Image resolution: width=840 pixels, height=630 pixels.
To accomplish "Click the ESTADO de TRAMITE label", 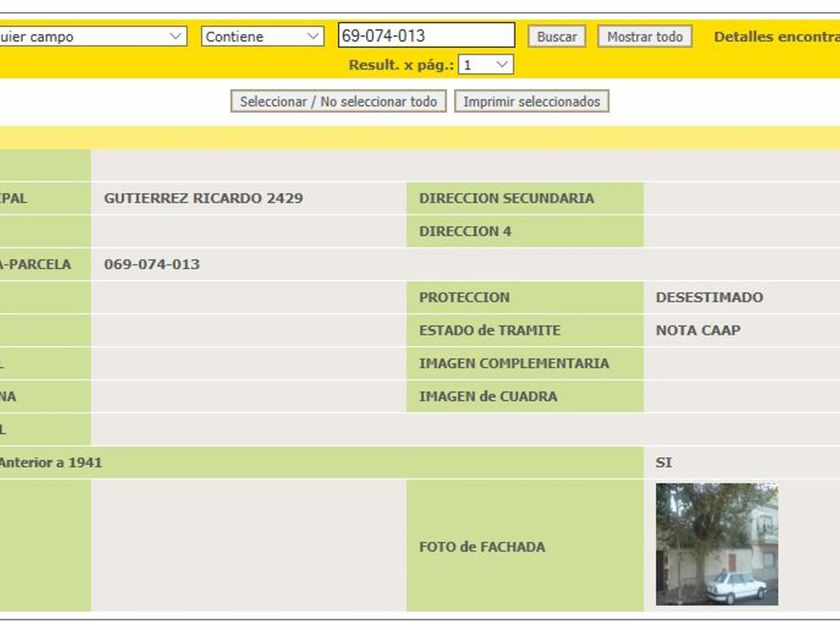I will [490, 330].
